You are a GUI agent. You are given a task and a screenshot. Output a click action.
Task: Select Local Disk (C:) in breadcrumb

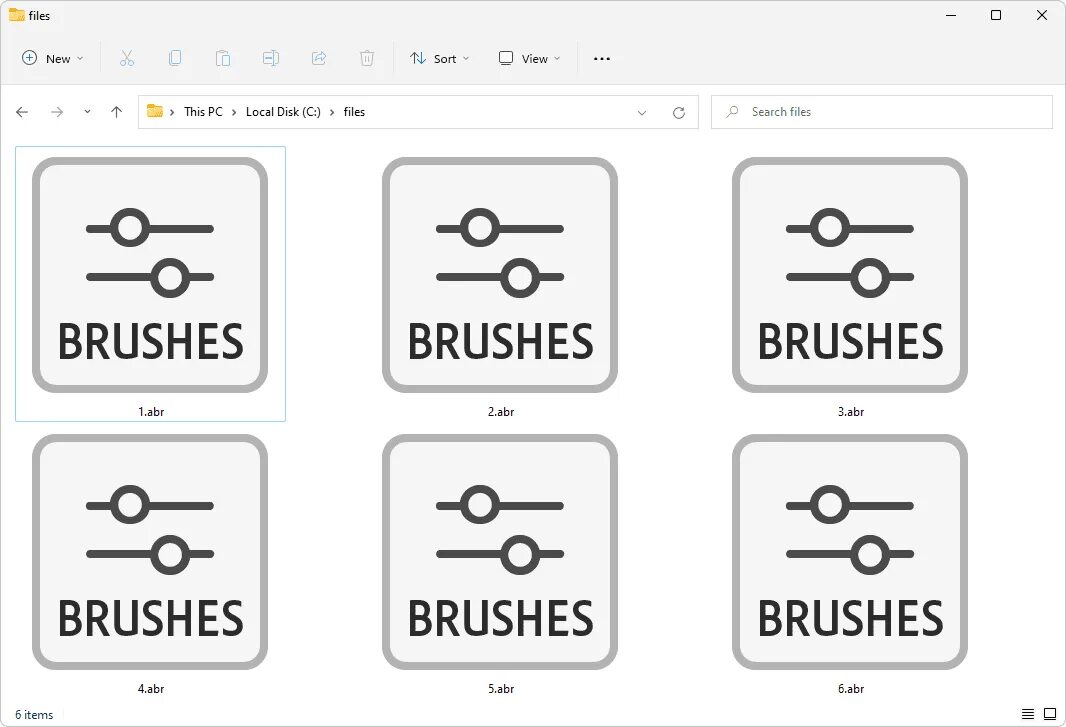[283, 112]
